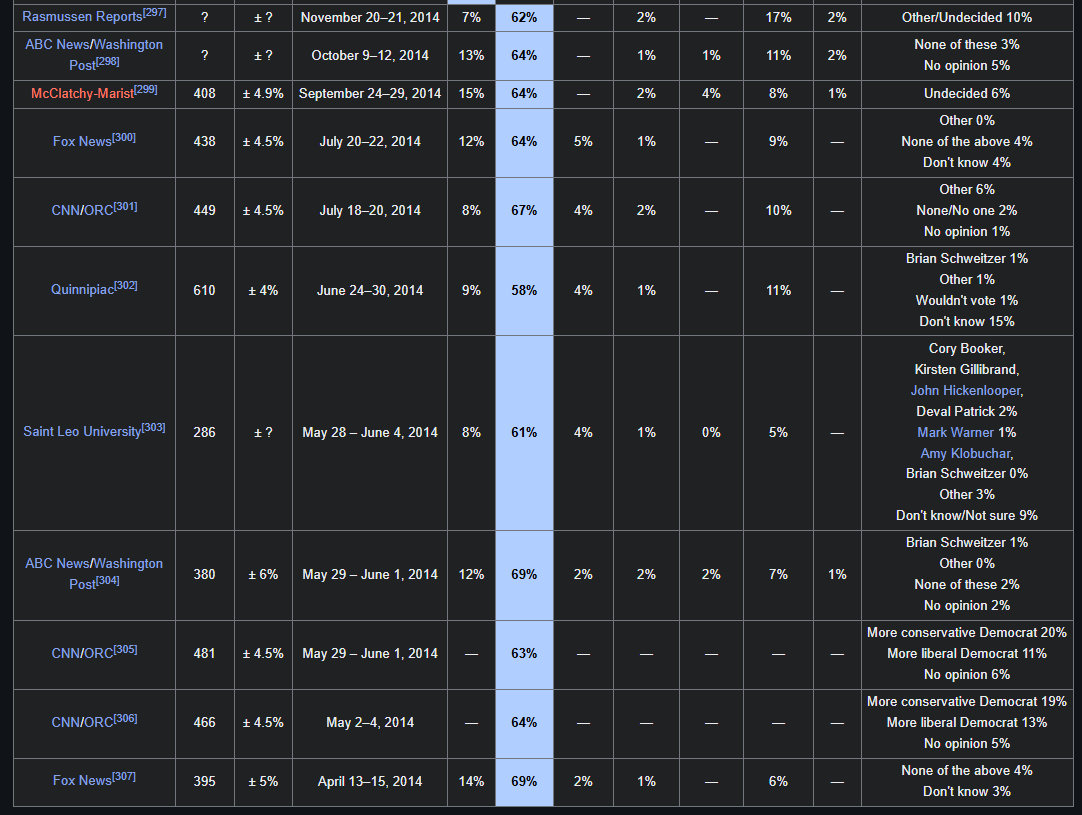Select the date 'July 18–20, 2014'
Screen dimensions: 1082x815
coord(370,210)
